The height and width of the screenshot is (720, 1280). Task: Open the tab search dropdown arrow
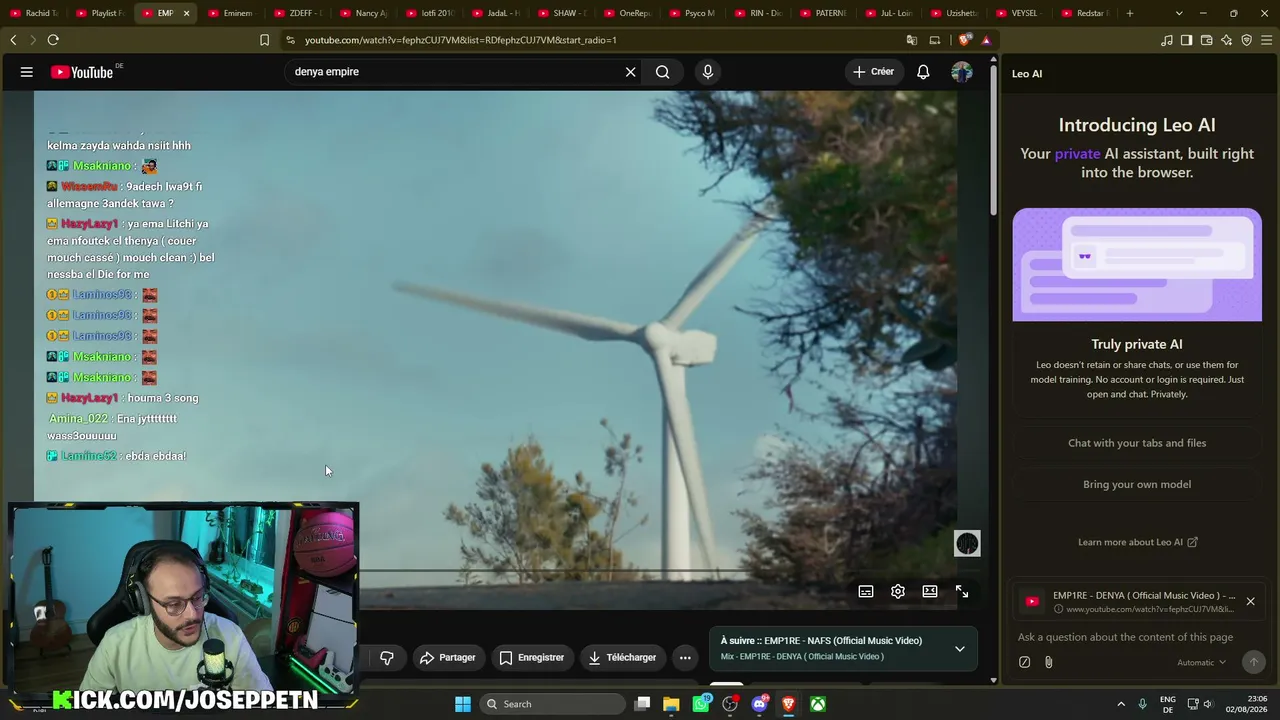1179,13
